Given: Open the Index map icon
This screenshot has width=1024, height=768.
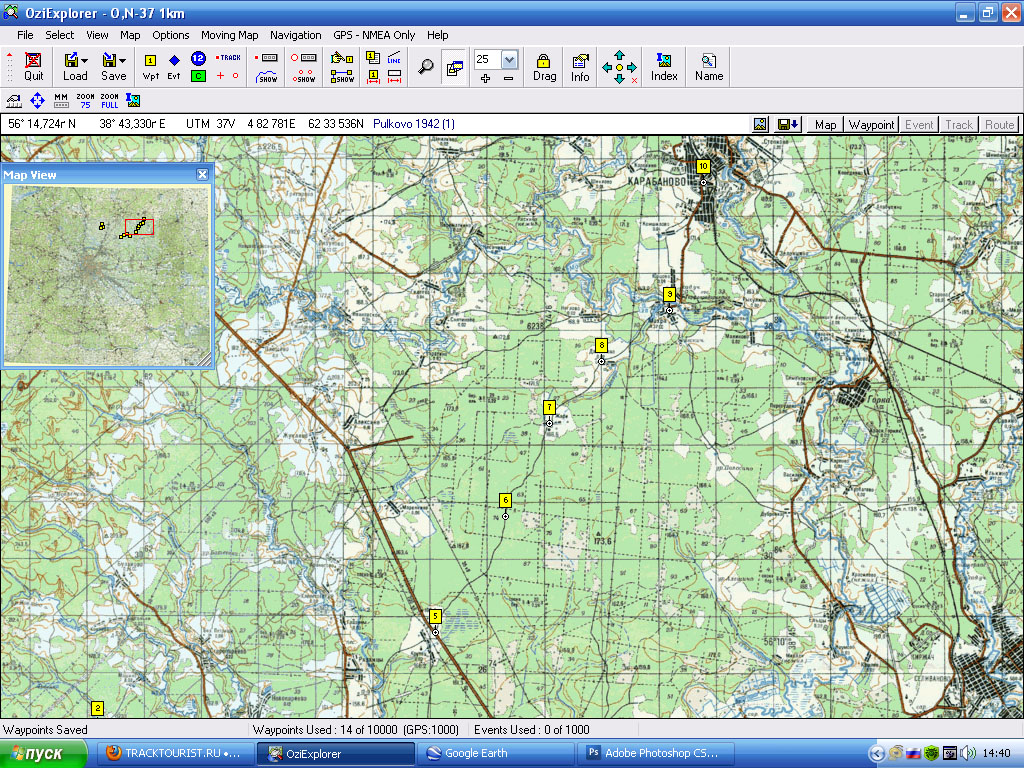Looking at the screenshot, I should 664,66.
